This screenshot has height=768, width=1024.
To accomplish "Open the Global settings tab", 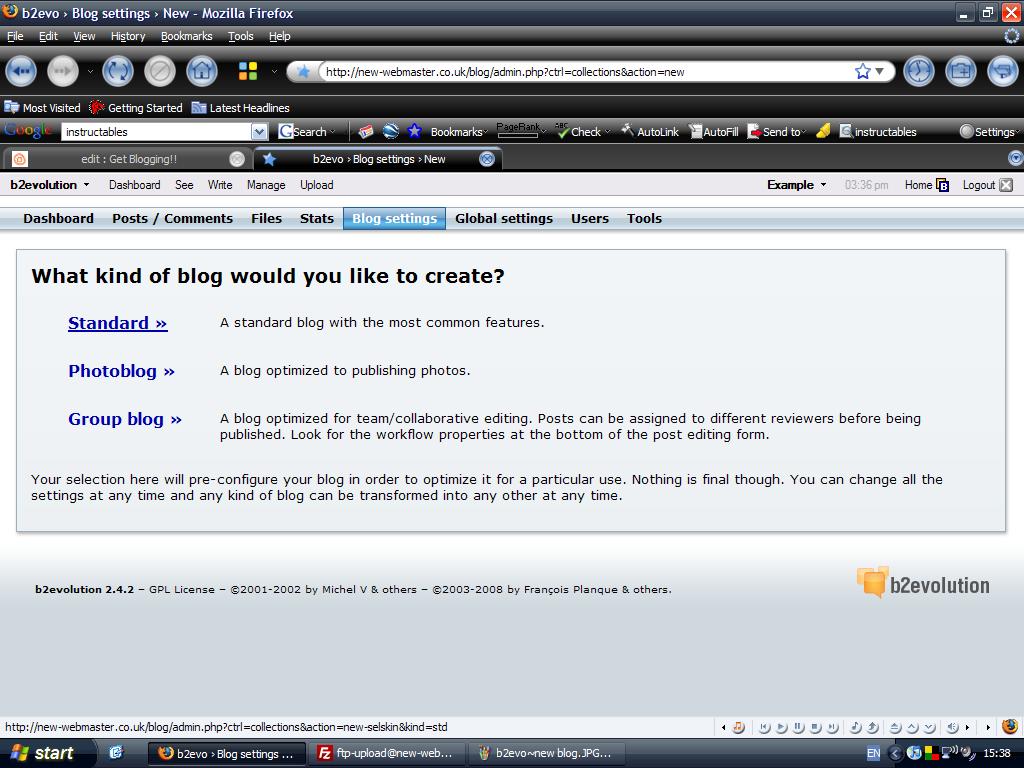I will (x=504, y=218).
